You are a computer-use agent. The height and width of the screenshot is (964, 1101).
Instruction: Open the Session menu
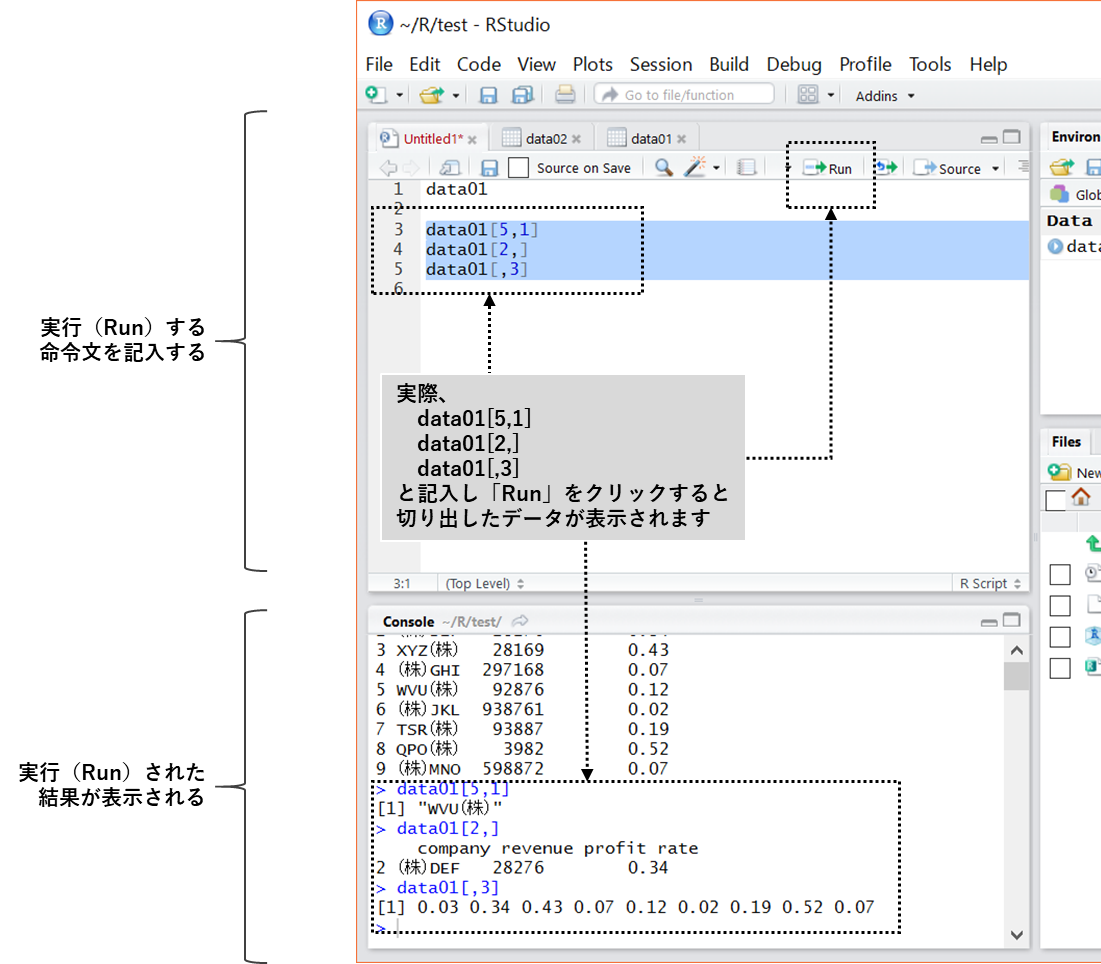click(x=660, y=64)
